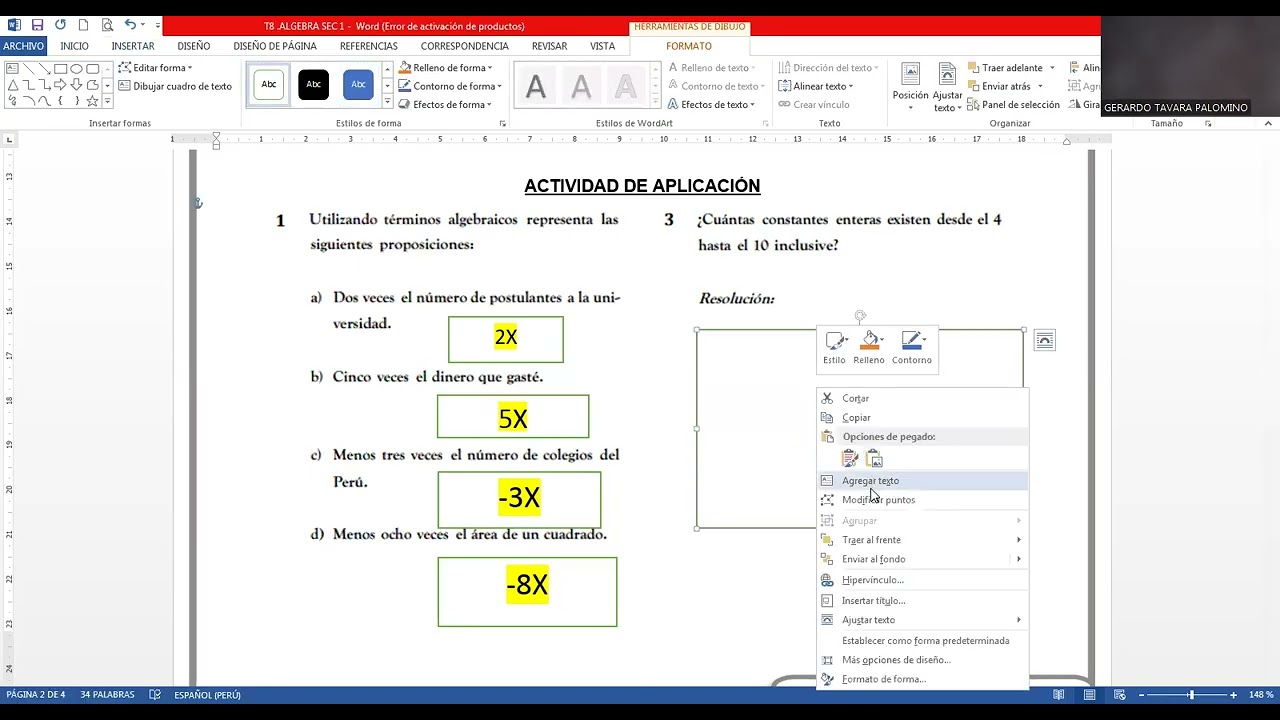Switch to read mode view in status bar
Image resolution: width=1280 pixels, height=720 pixels.
1058,694
